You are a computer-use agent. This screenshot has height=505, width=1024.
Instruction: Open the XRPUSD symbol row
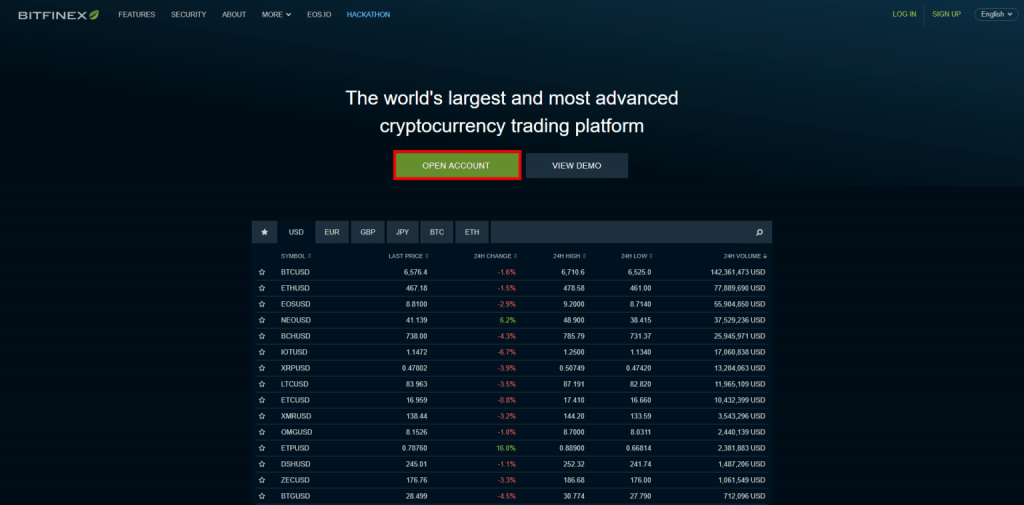pyautogui.click(x=511, y=368)
